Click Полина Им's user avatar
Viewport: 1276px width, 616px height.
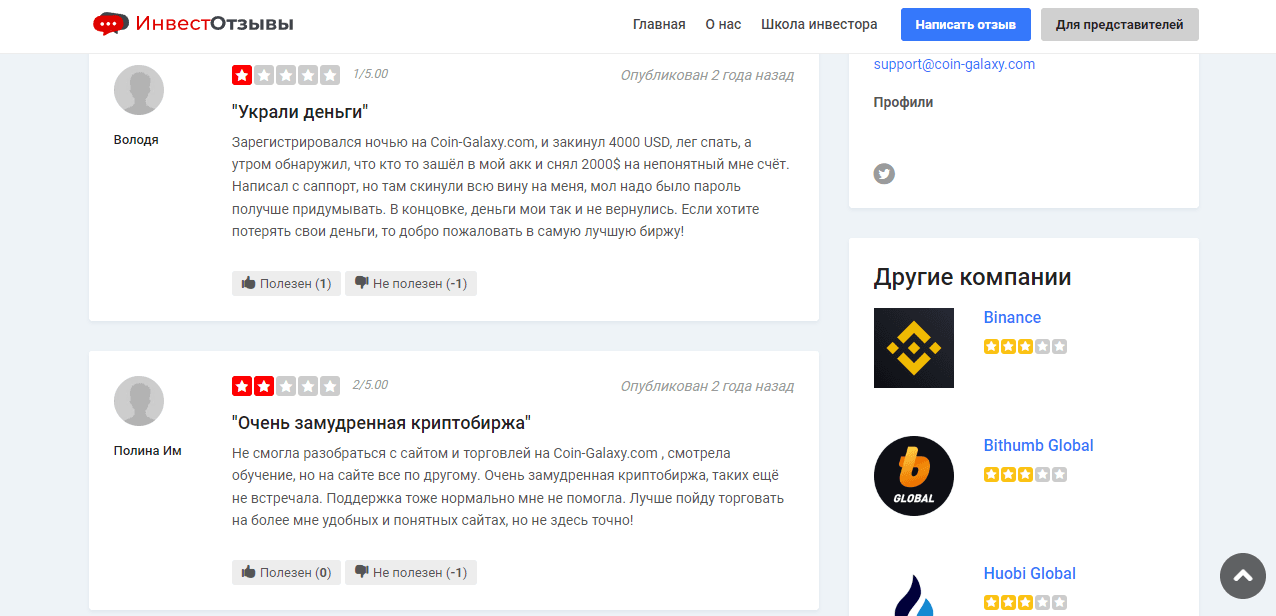click(x=139, y=401)
